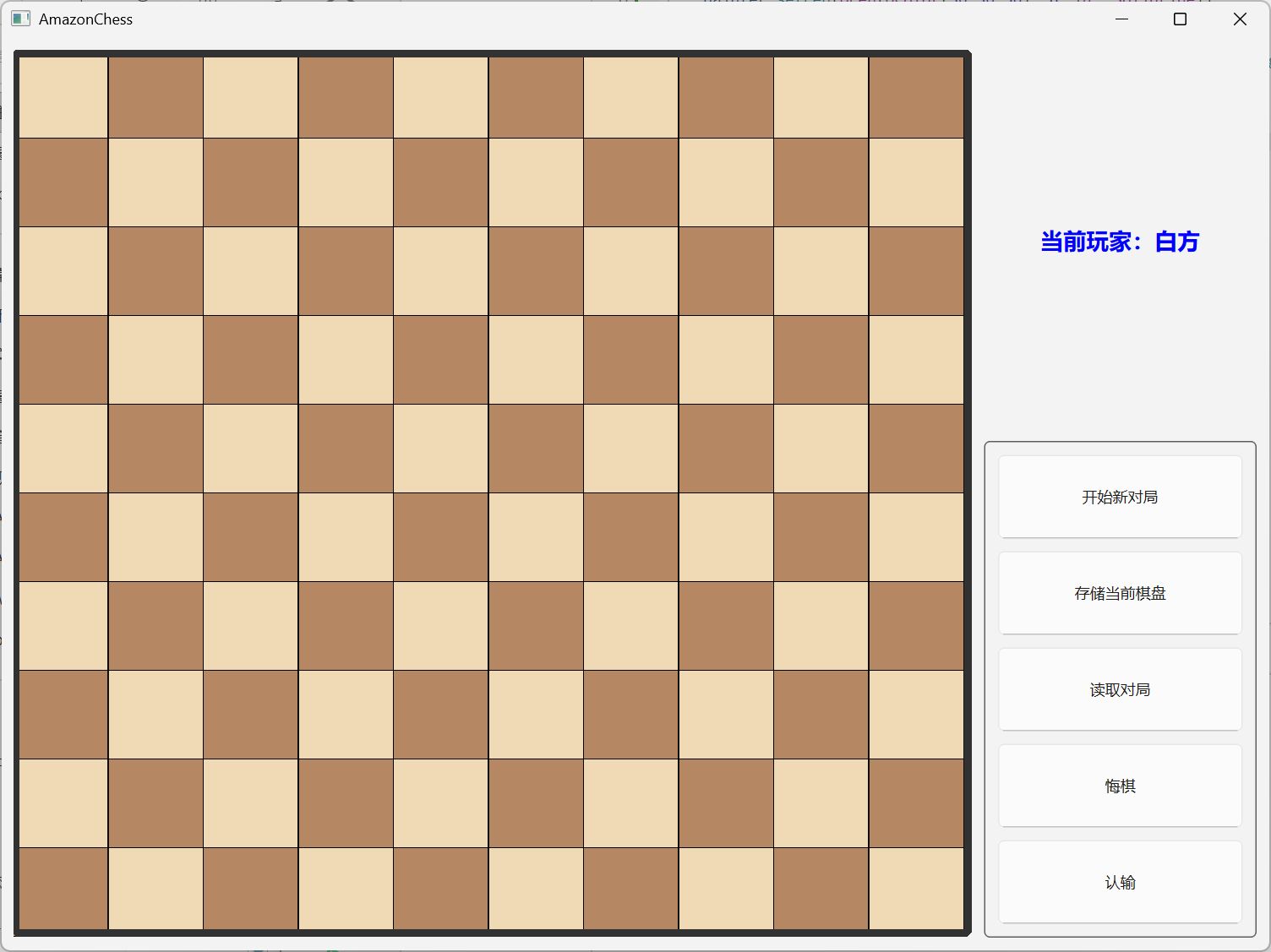Image resolution: width=1271 pixels, height=952 pixels.
Task: Select the top-left corner square of the board
Action: [x=63, y=97]
